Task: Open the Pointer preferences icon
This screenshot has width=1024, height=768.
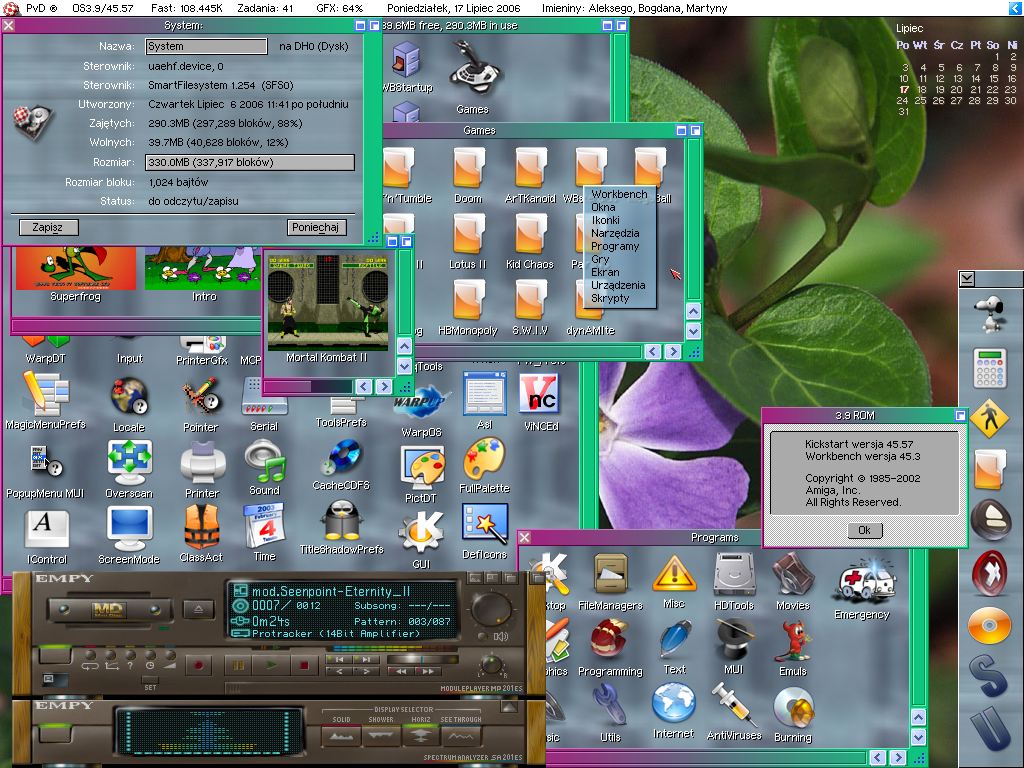Action: click(x=200, y=396)
